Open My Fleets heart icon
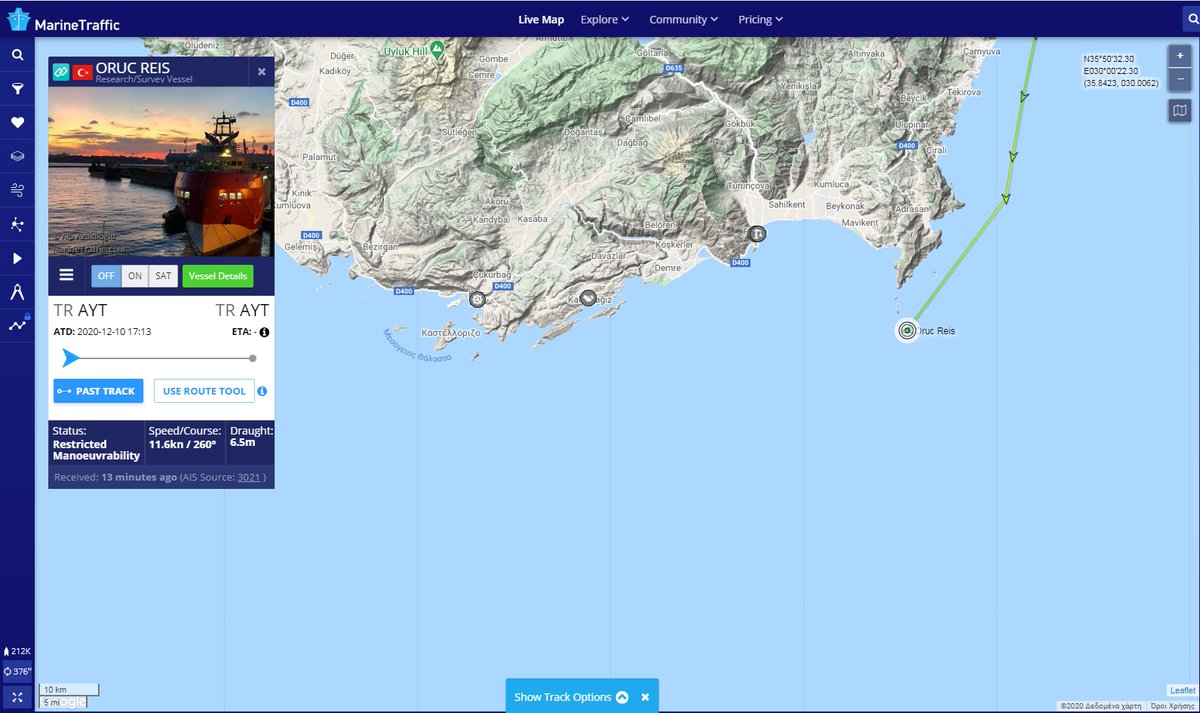 (17, 123)
